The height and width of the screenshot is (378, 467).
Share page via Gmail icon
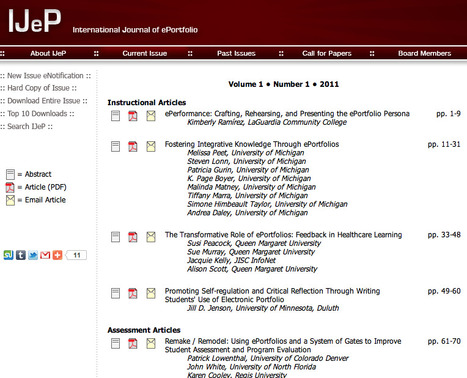tap(45, 255)
